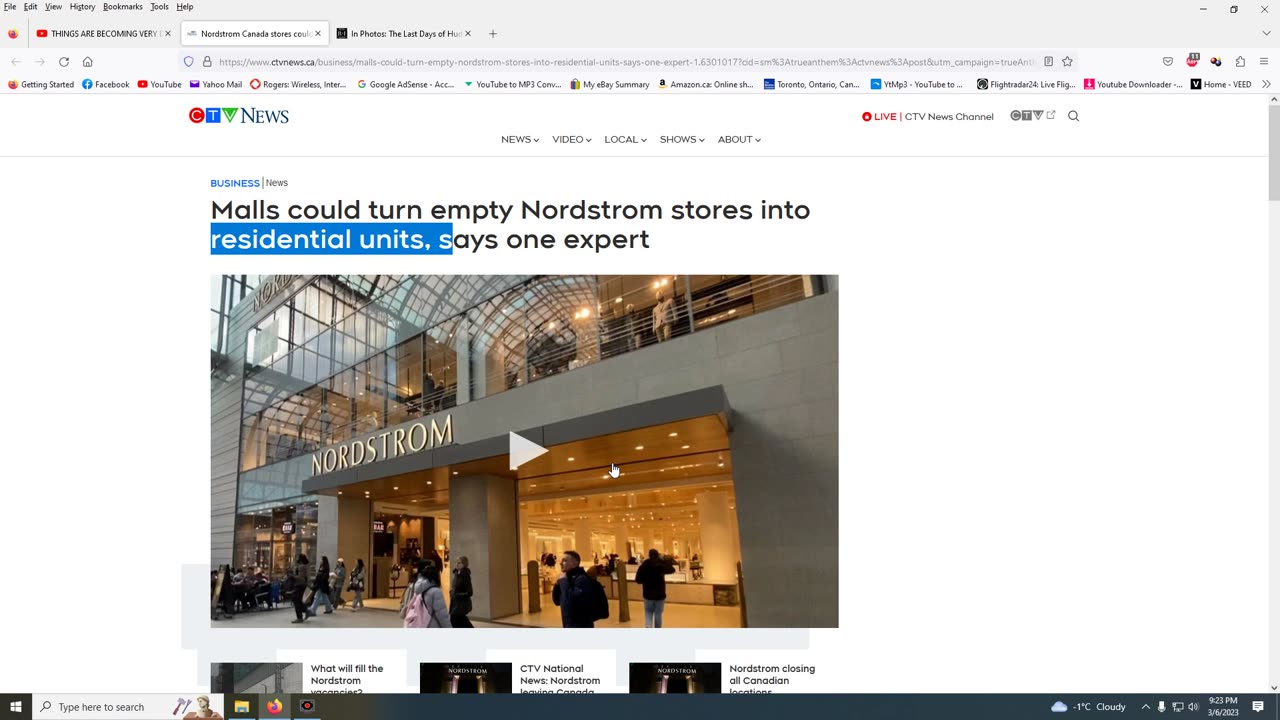The image size is (1280, 720).
Task: Open the notification center icon
Action: coord(1259,707)
